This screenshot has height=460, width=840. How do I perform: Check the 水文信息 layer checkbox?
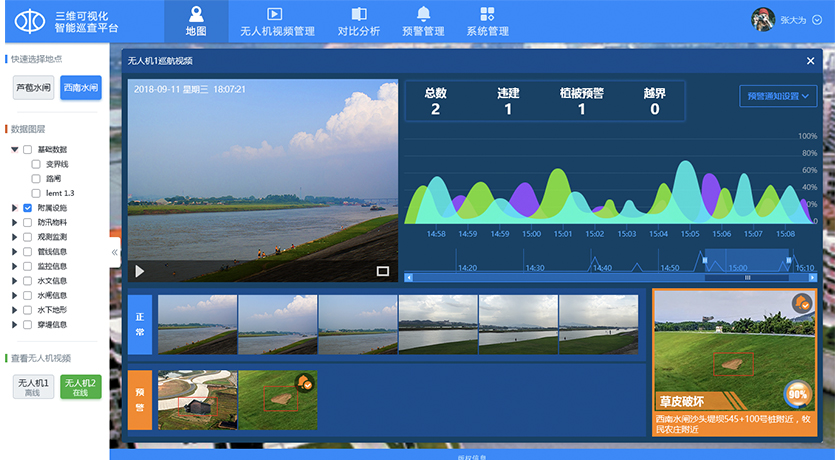[x=28, y=281]
